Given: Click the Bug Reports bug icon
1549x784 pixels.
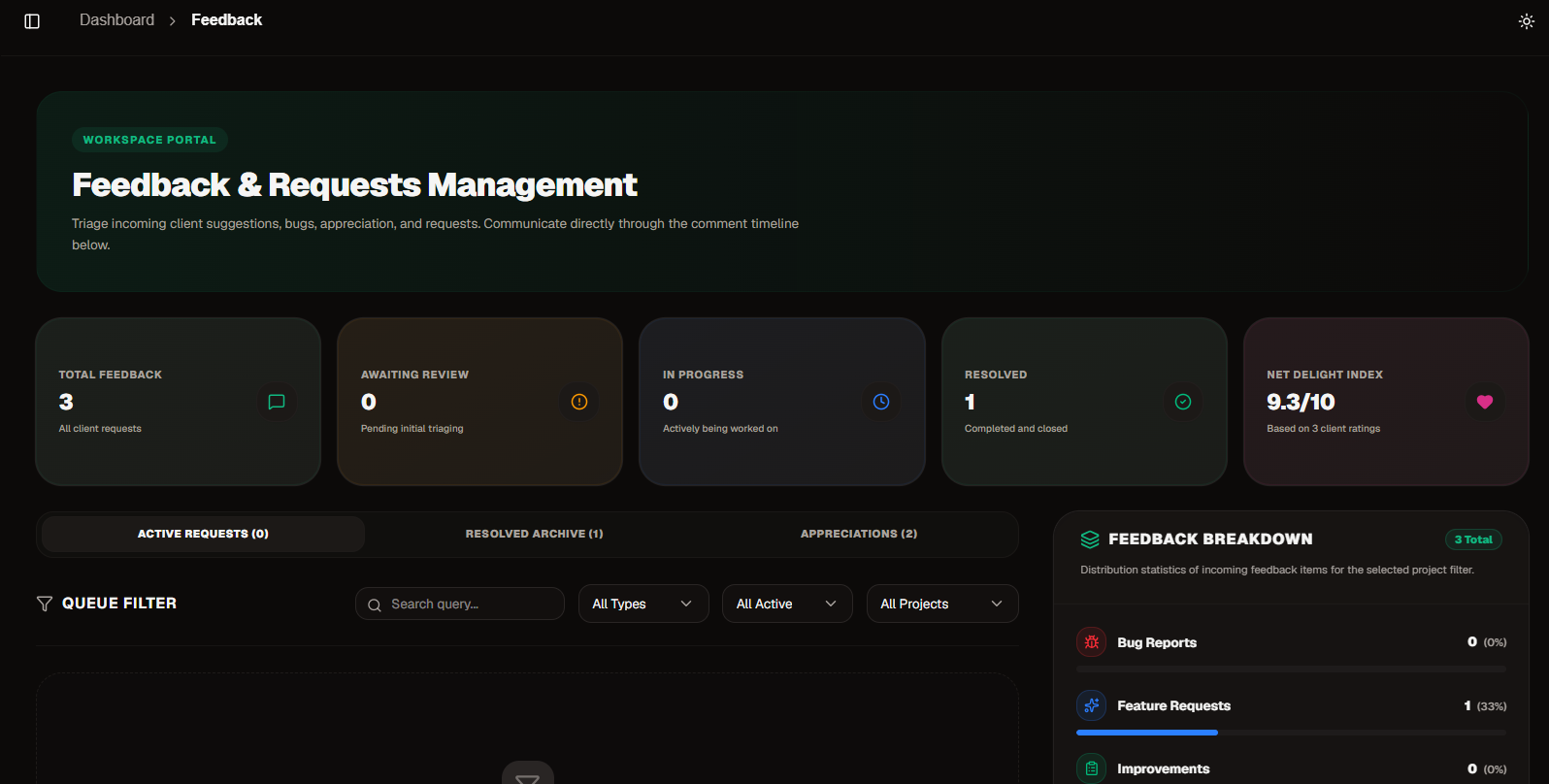Looking at the screenshot, I should tap(1092, 642).
